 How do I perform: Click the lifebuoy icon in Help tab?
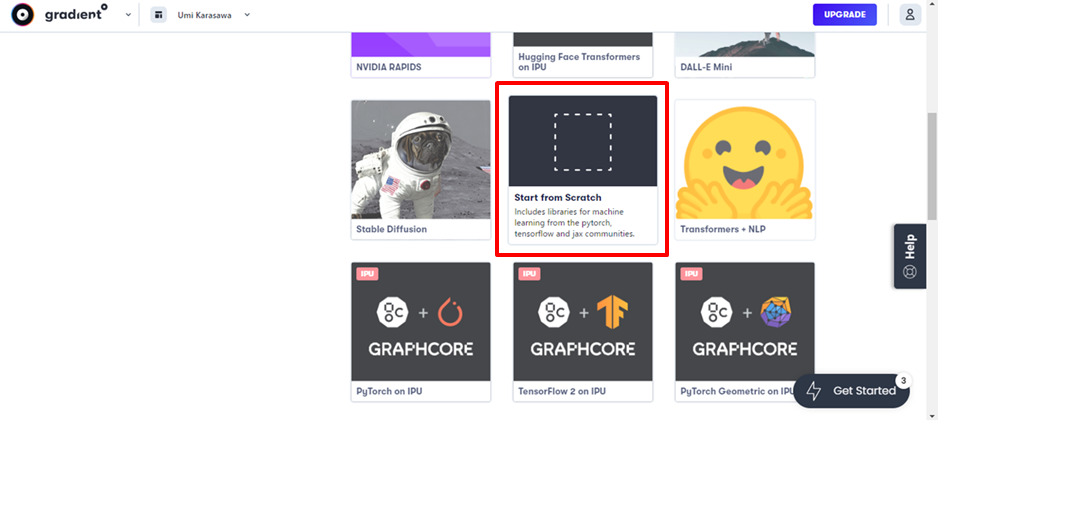(910, 271)
